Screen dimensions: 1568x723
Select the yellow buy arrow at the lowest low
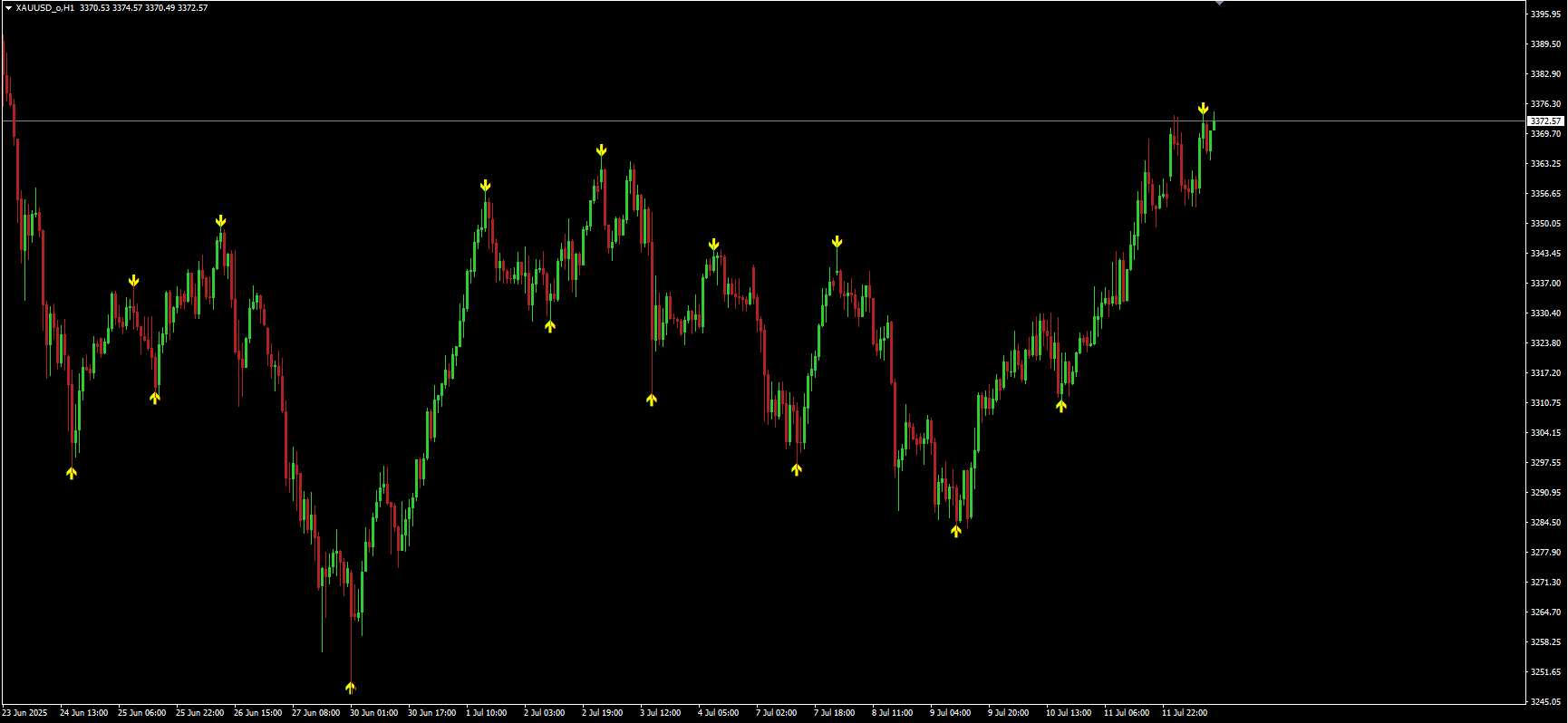351,687
